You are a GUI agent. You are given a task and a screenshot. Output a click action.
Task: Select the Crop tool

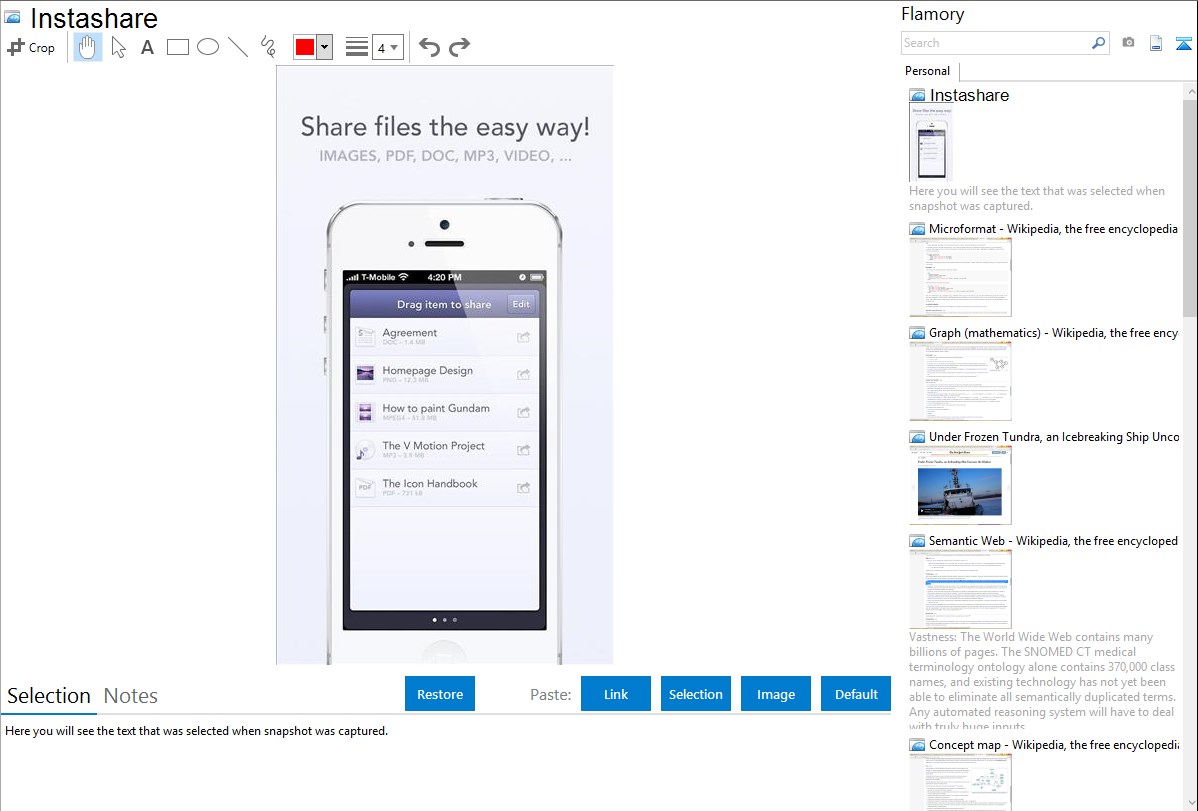(31, 47)
